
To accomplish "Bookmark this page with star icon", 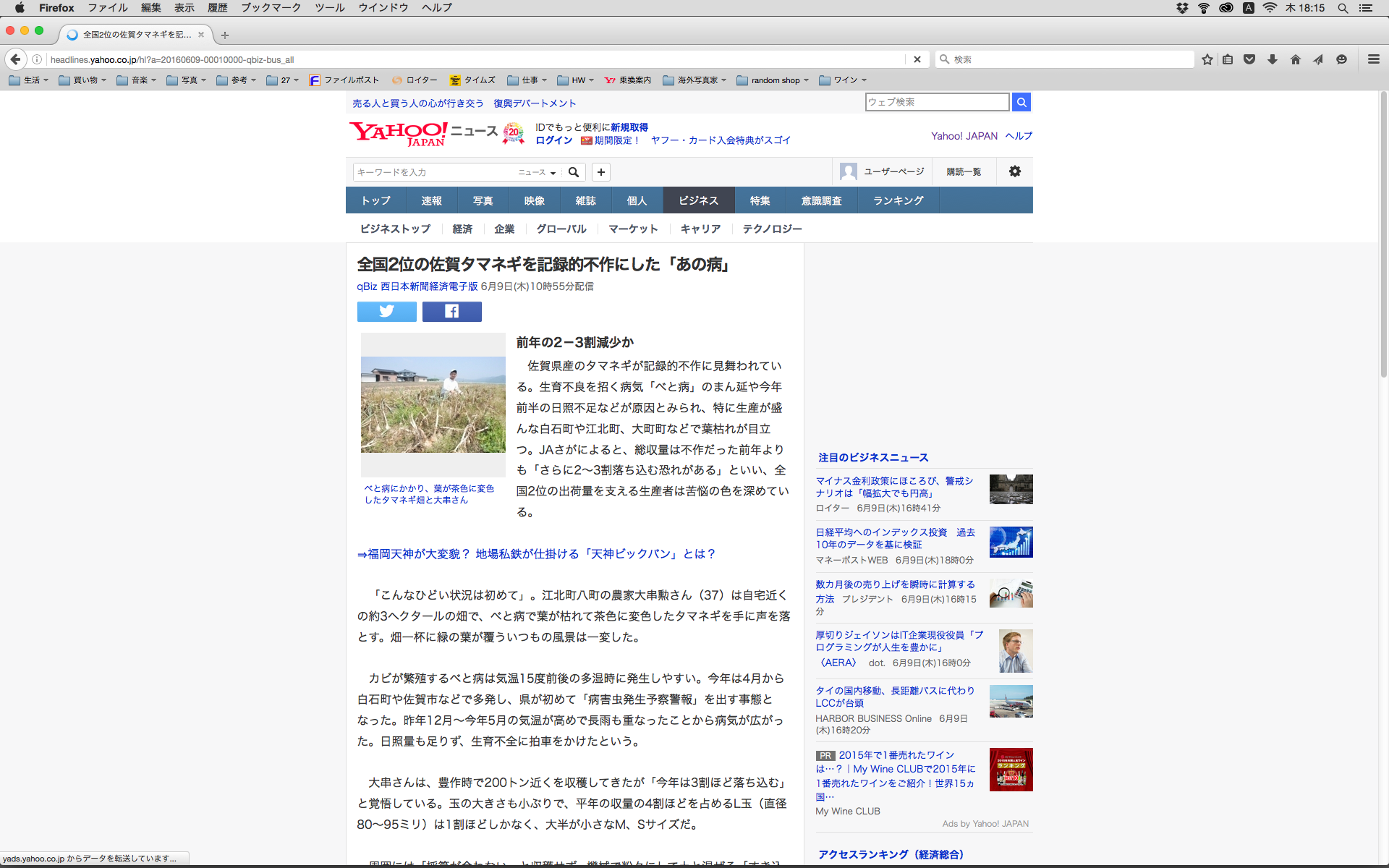I will pos(1207,59).
